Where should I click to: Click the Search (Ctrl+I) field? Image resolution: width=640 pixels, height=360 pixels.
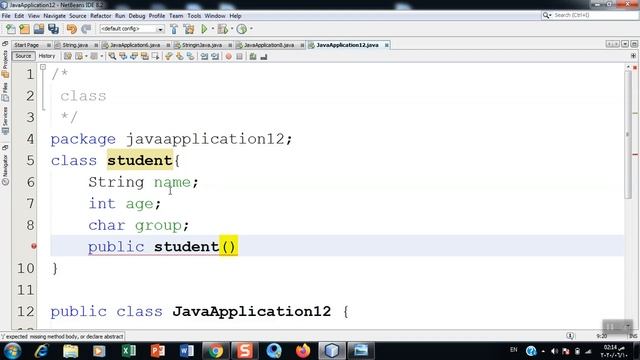[x=590, y=15]
